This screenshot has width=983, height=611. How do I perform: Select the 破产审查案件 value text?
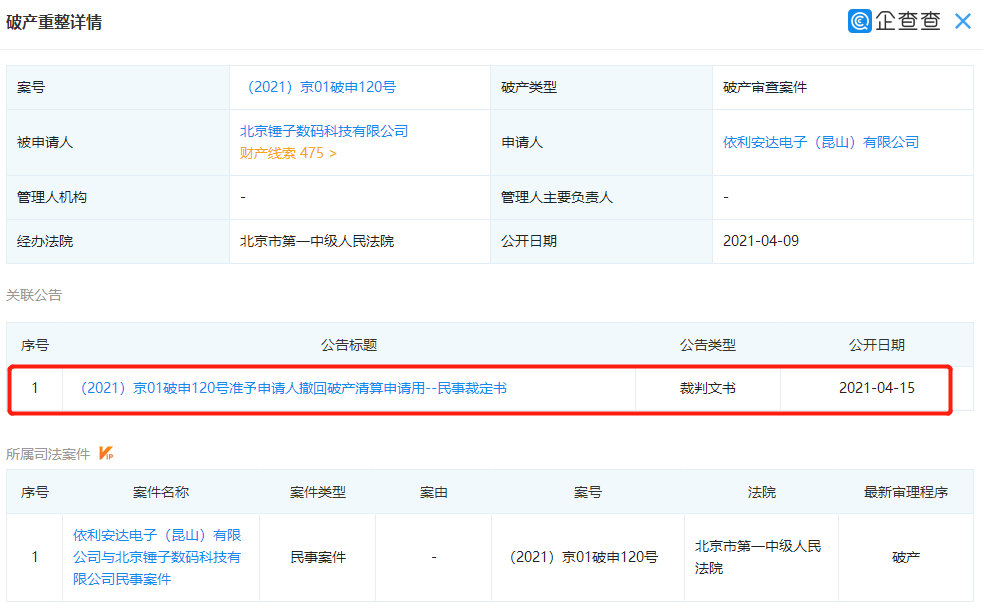point(765,87)
